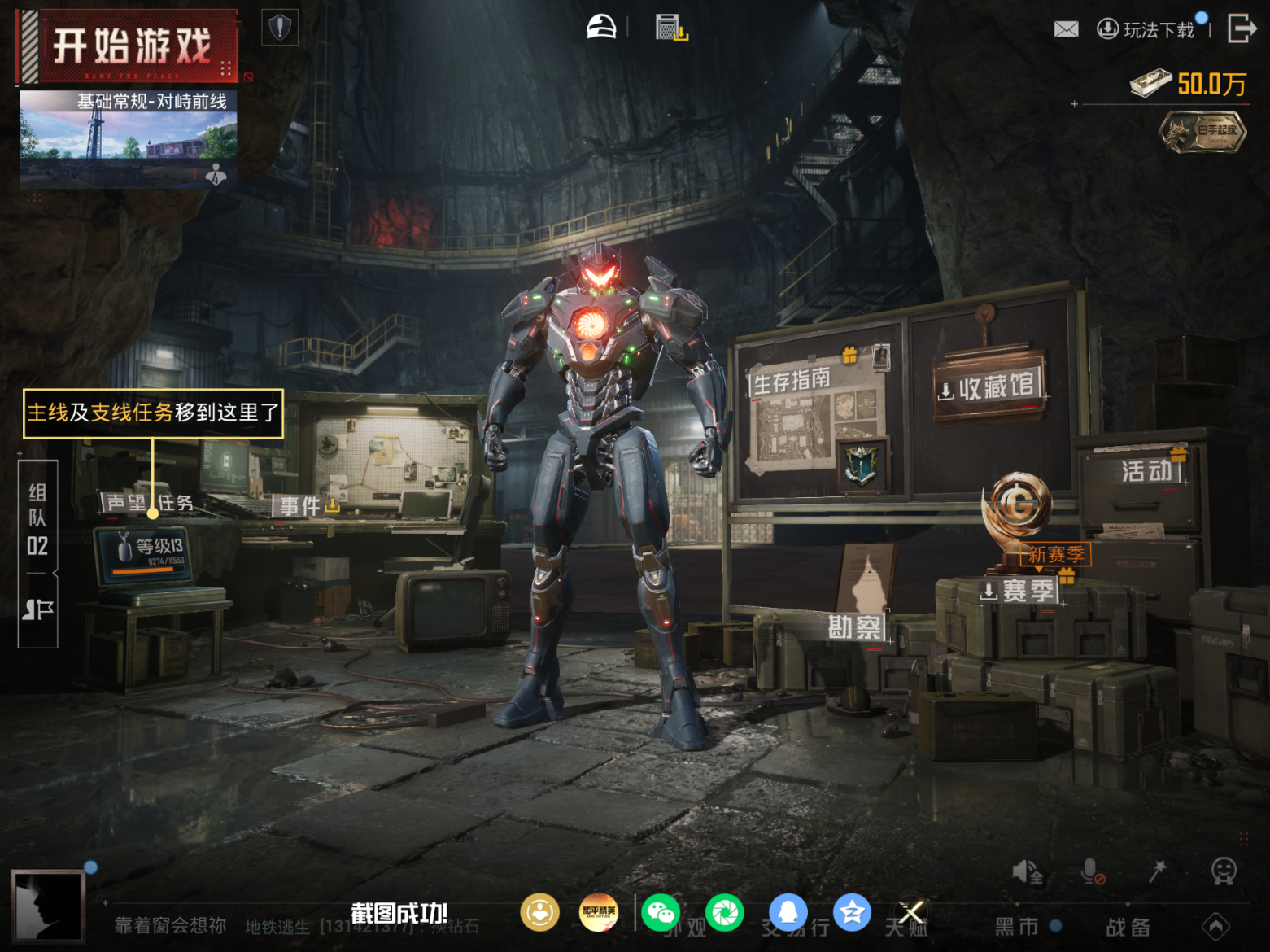Share screenshot to QQ

(x=788, y=912)
